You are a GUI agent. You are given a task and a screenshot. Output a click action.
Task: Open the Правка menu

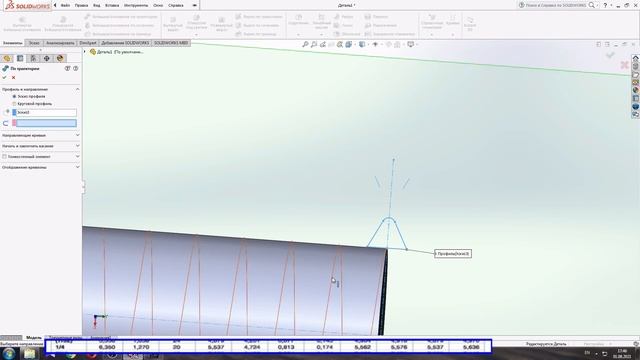(x=81, y=5)
